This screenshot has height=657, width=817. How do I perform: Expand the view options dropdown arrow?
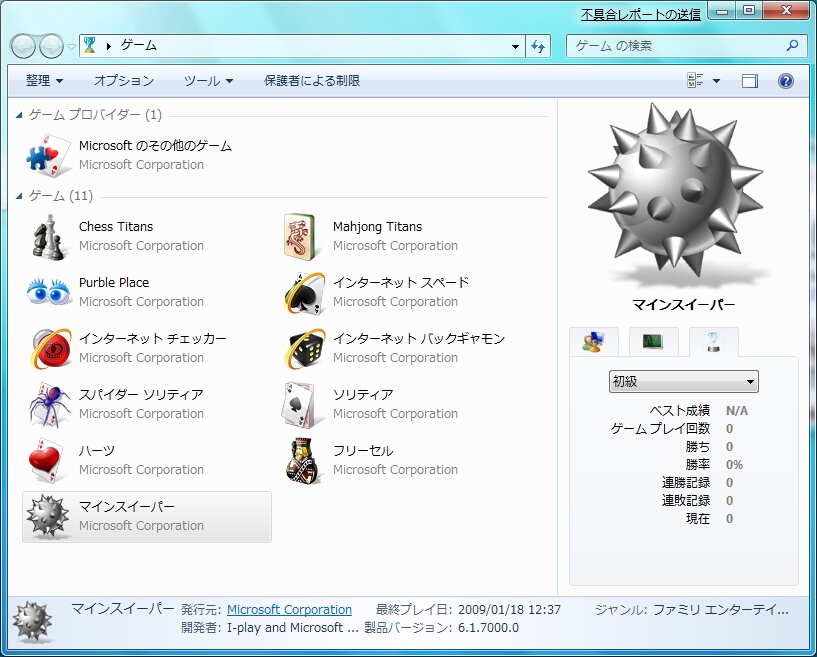click(x=716, y=81)
